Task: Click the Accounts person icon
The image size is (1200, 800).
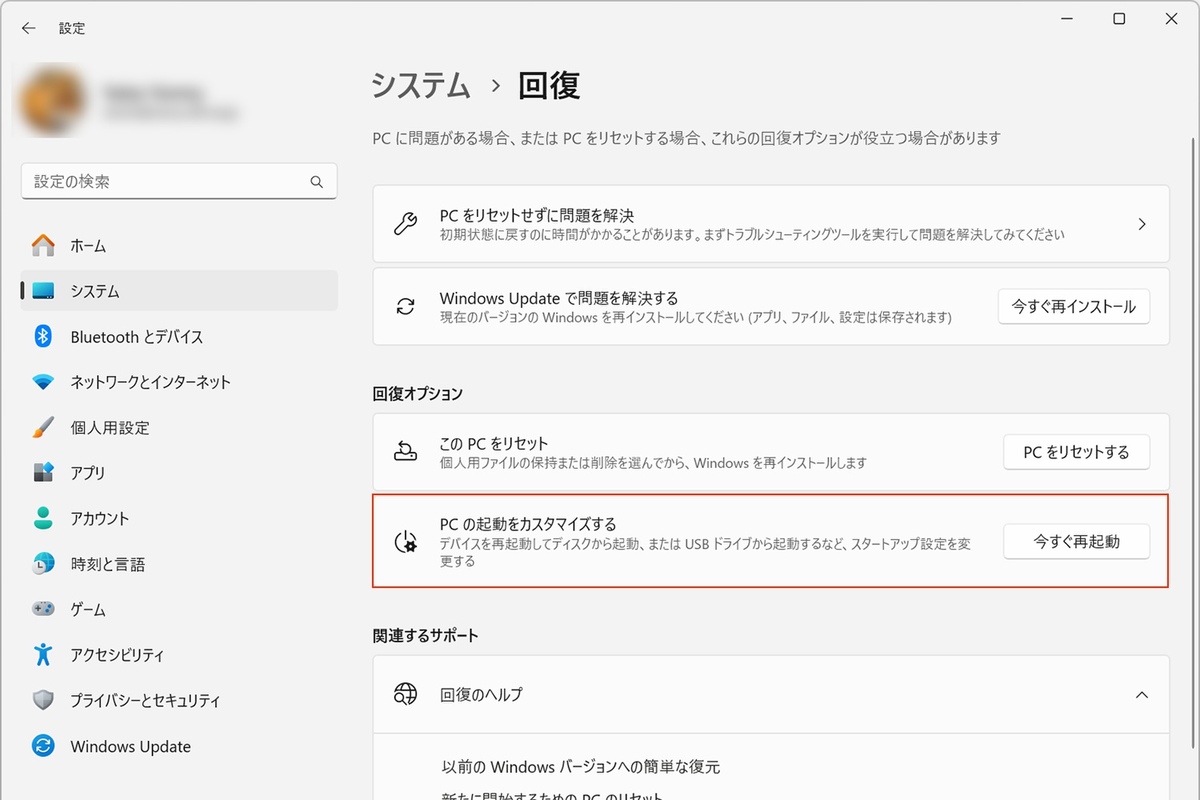Action: point(43,518)
